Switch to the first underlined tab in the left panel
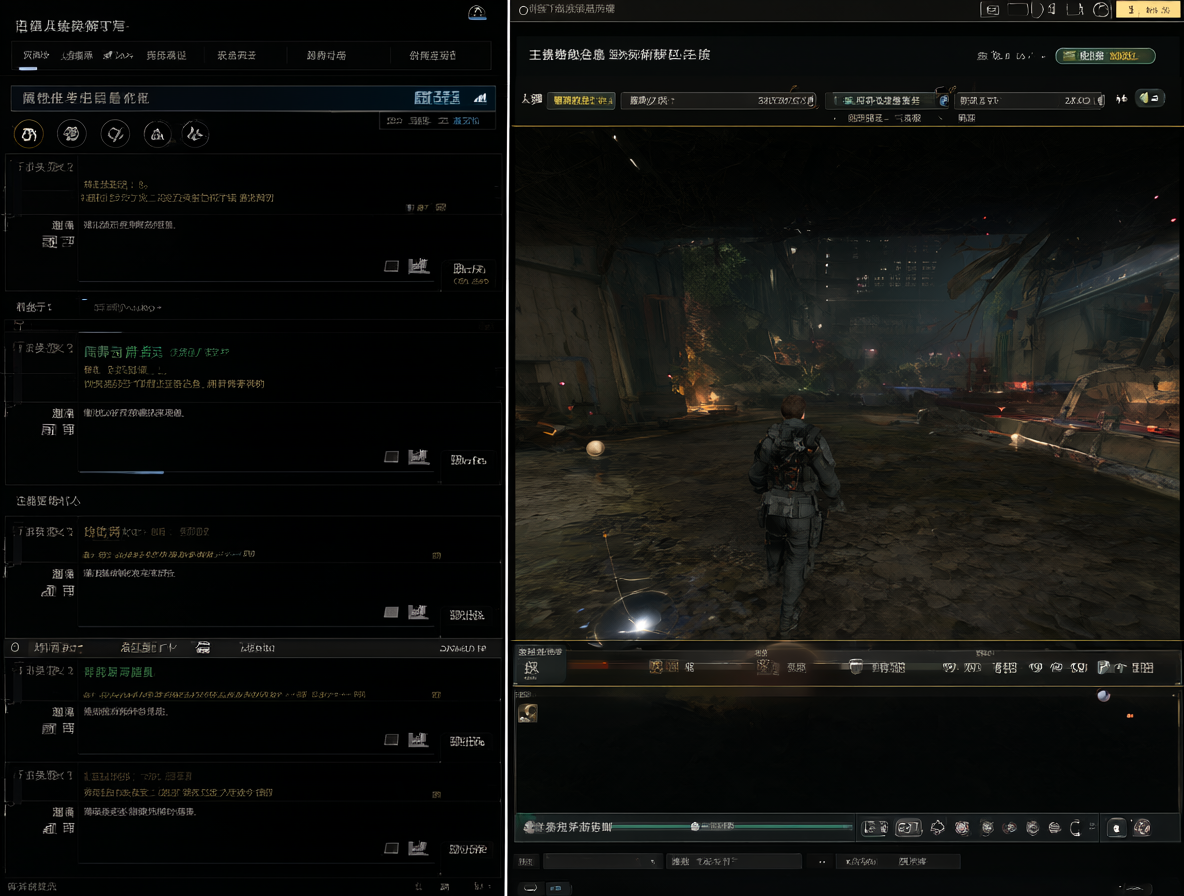 click(x=35, y=55)
